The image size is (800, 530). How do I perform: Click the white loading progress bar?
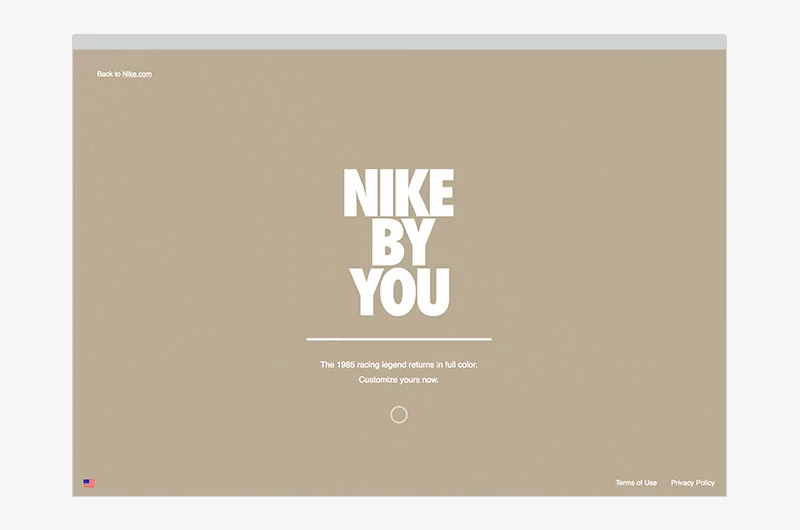click(399, 339)
